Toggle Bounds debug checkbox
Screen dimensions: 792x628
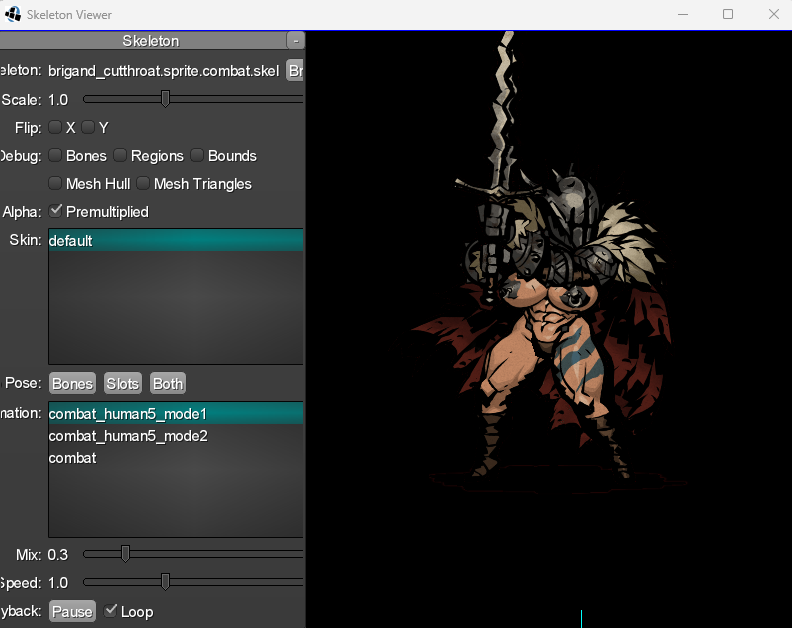[197, 155]
